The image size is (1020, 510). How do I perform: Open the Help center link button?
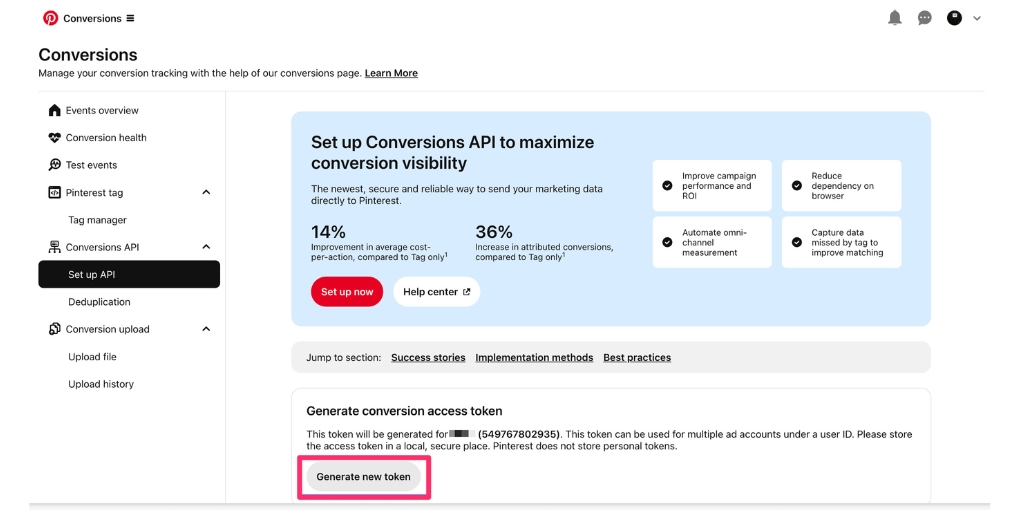click(x=436, y=292)
